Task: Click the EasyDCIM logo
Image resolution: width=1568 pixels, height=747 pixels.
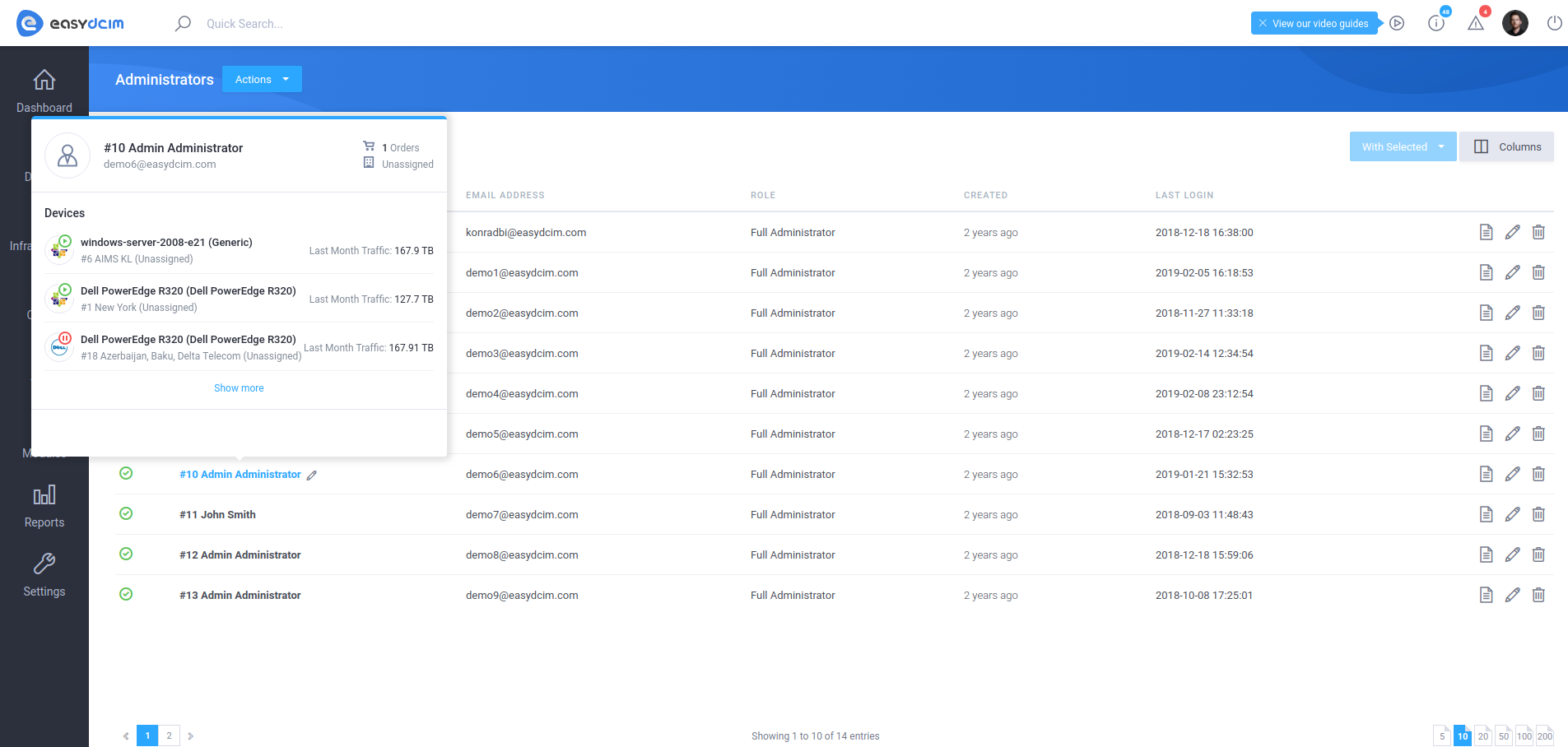Action: (71, 23)
